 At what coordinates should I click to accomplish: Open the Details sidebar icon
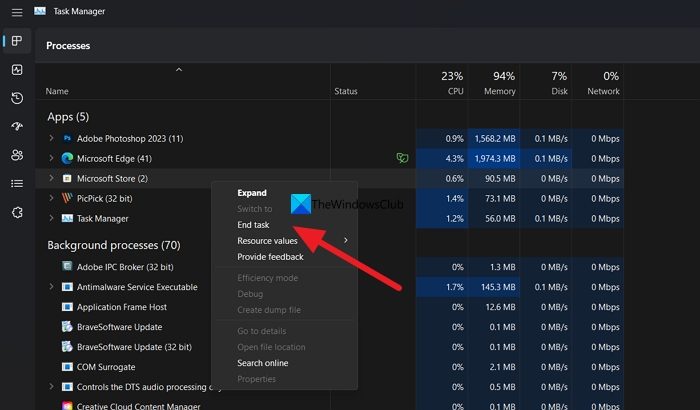tap(17, 184)
